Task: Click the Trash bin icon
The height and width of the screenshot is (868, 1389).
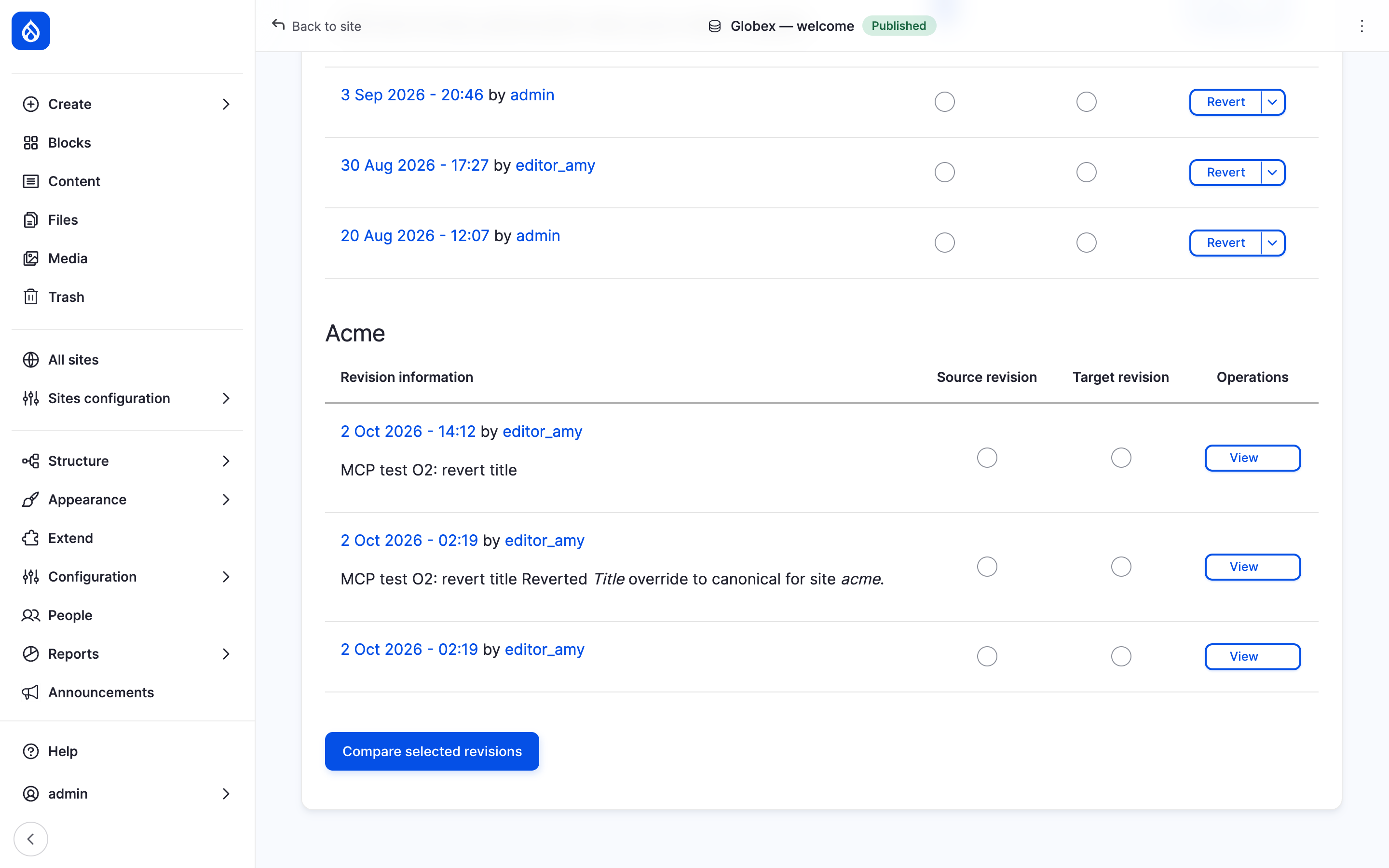Action: 31,297
